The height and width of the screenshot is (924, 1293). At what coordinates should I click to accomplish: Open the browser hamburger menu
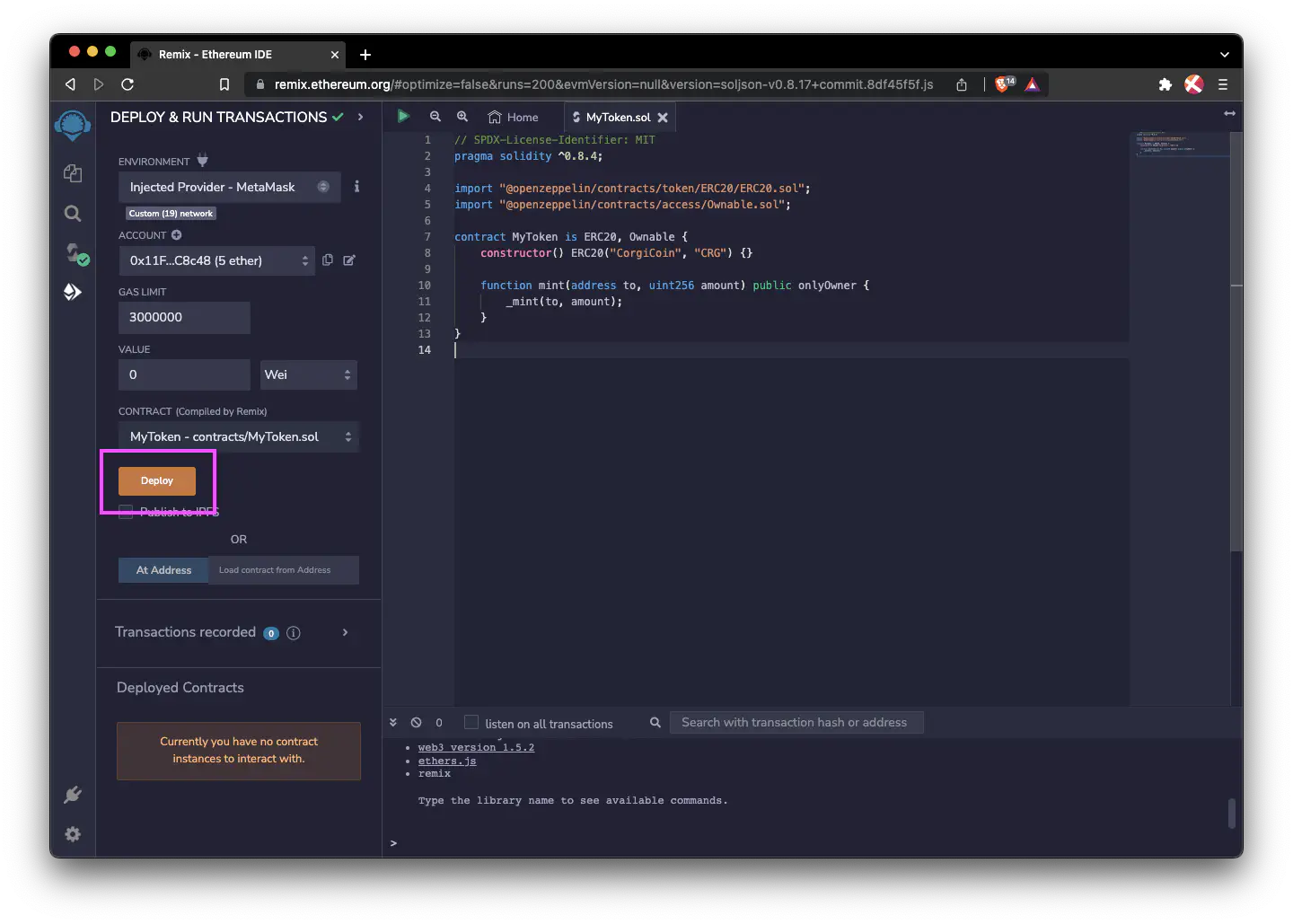pos(1222,84)
